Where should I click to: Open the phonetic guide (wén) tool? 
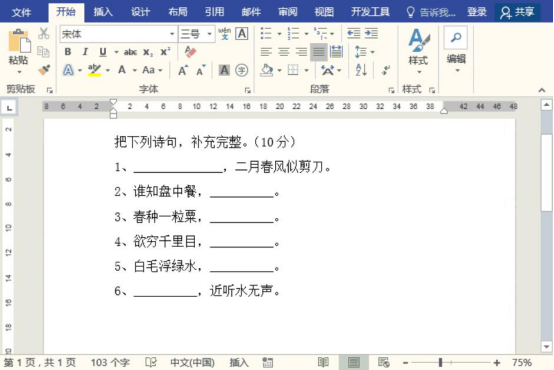pos(224,34)
